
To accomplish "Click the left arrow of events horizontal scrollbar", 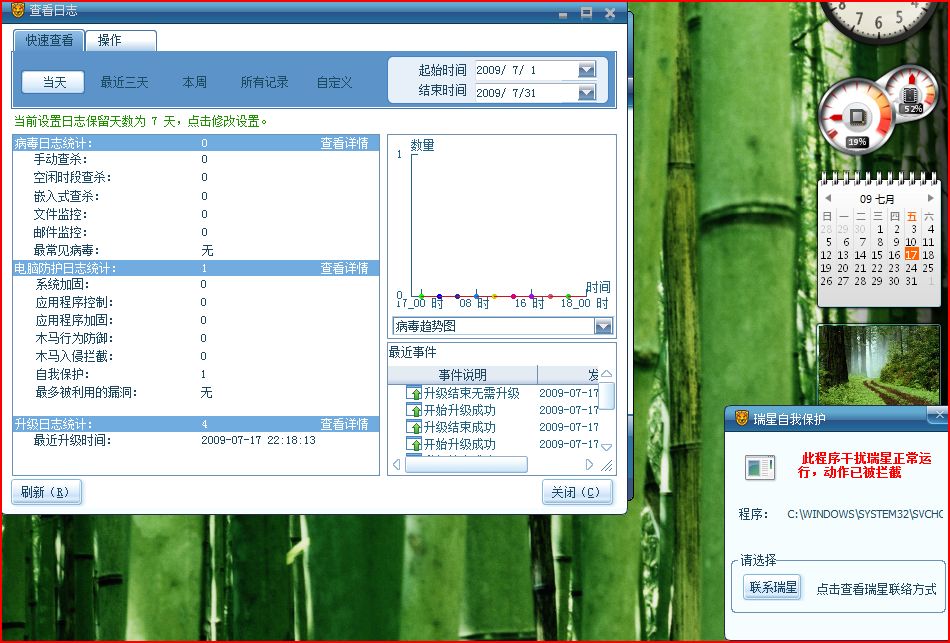I will click(396, 465).
